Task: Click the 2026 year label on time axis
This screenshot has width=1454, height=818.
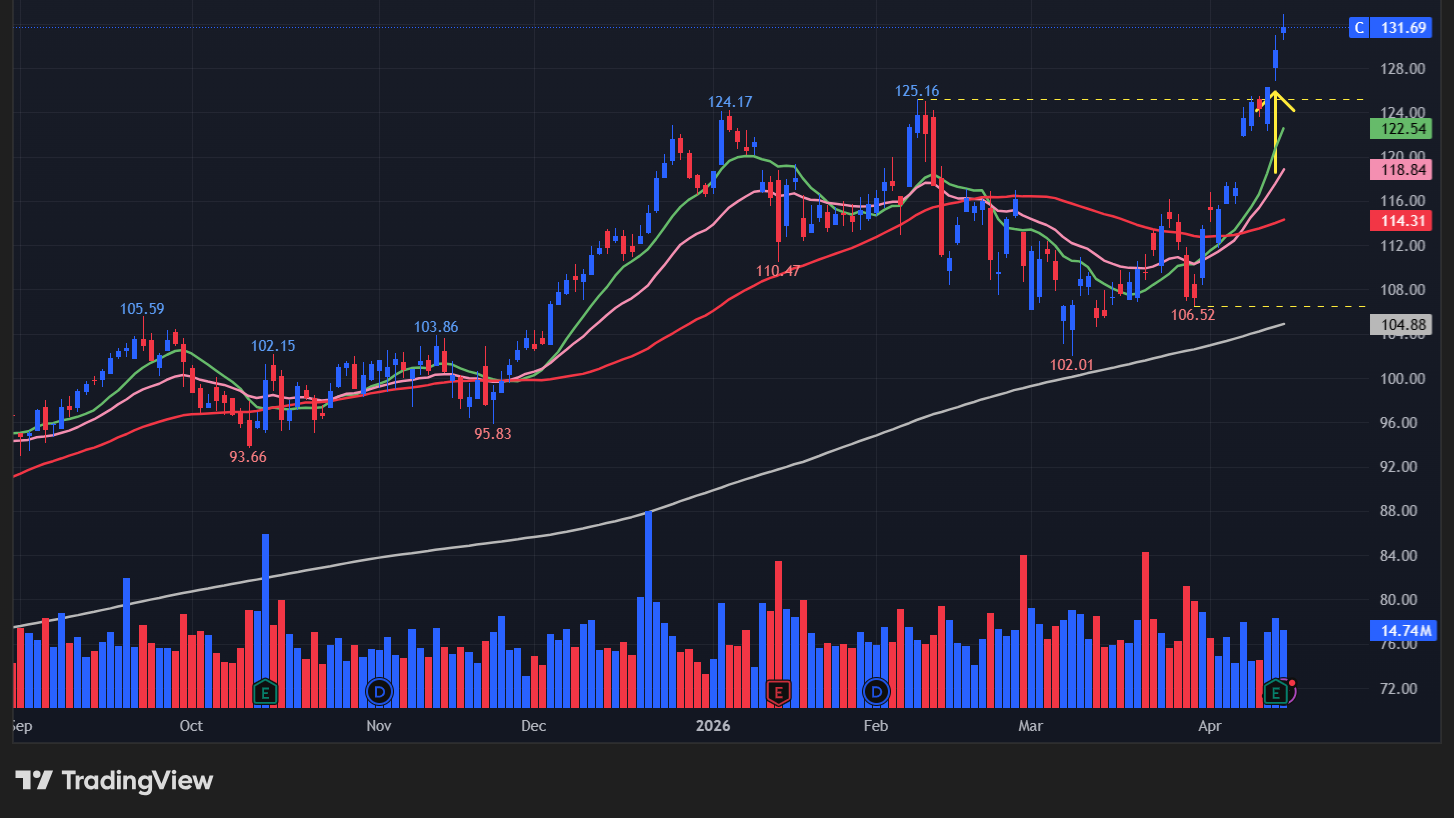Action: click(712, 725)
